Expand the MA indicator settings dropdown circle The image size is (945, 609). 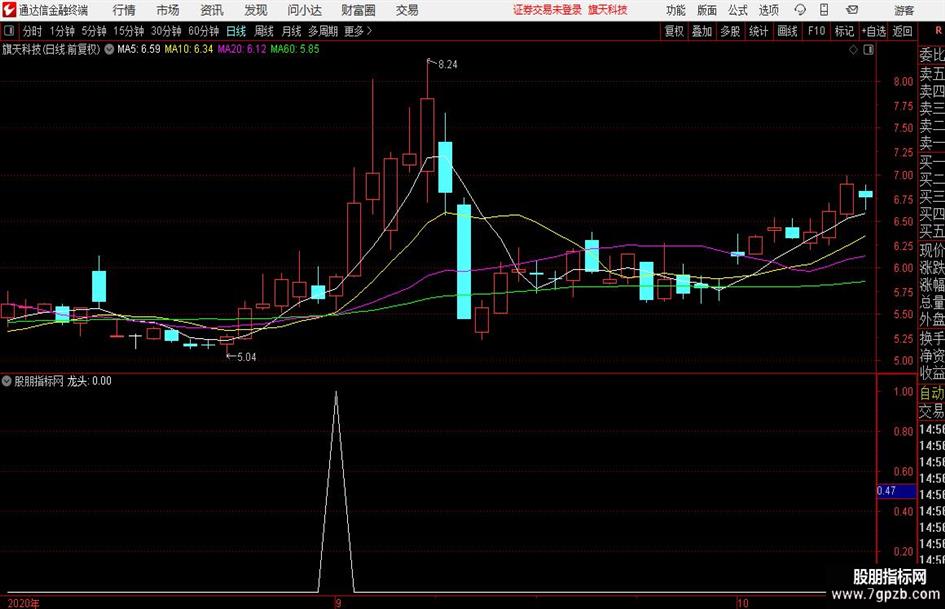pos(109,49)
